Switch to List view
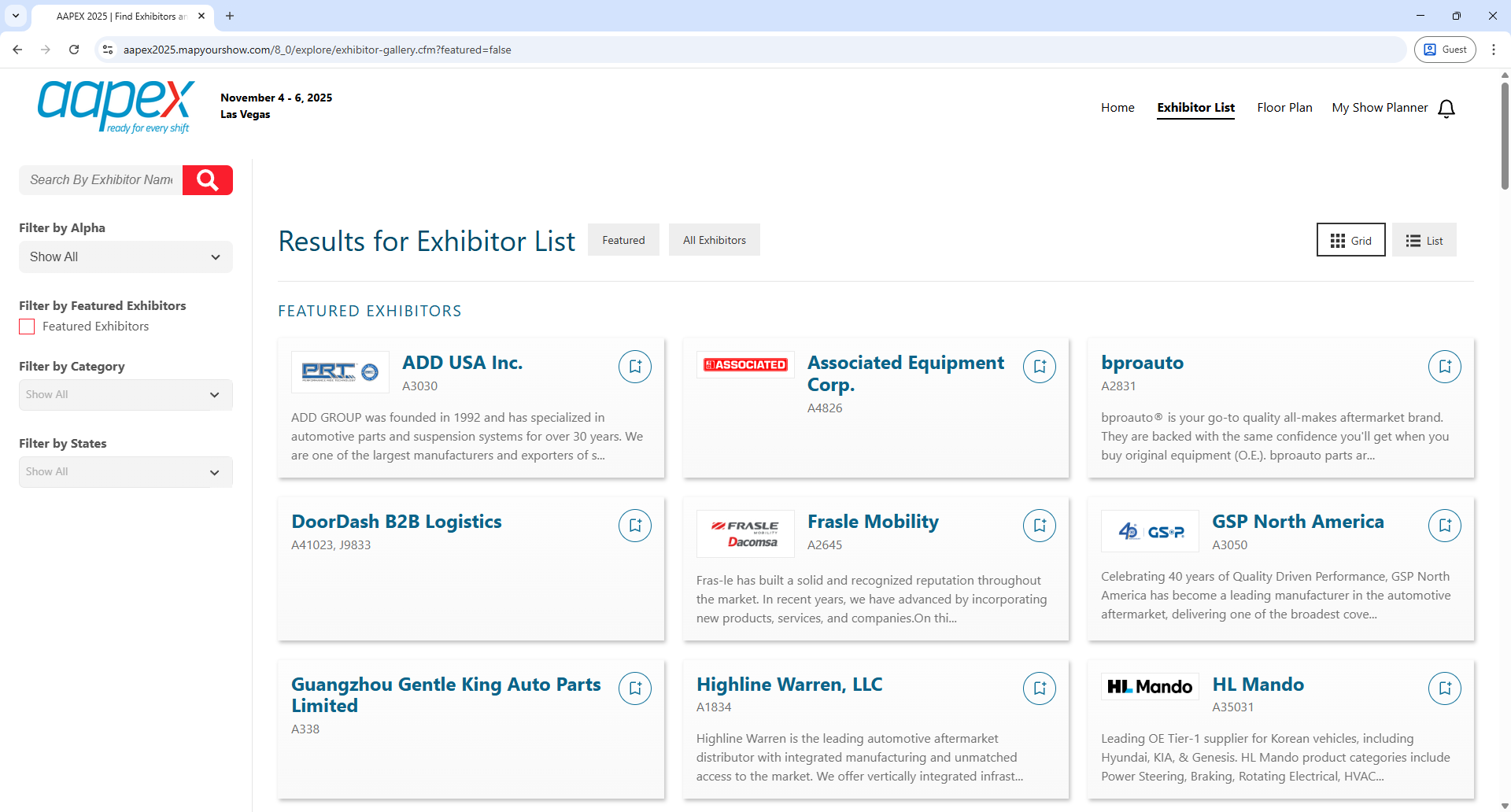The image size is (1511, 812). pyautogui.click(x=1424, y=239)
